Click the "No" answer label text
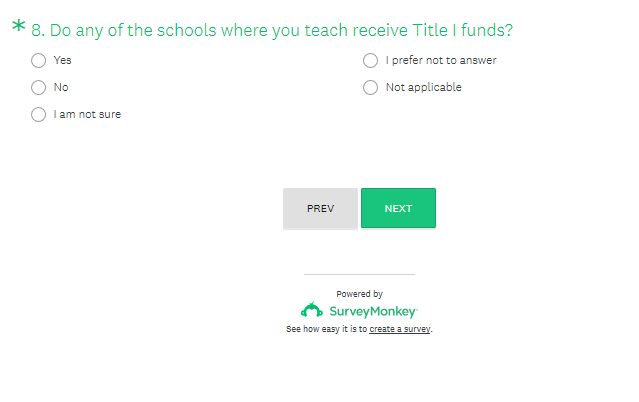This screenshot has width=639, height=402. (x=61, y=87)
